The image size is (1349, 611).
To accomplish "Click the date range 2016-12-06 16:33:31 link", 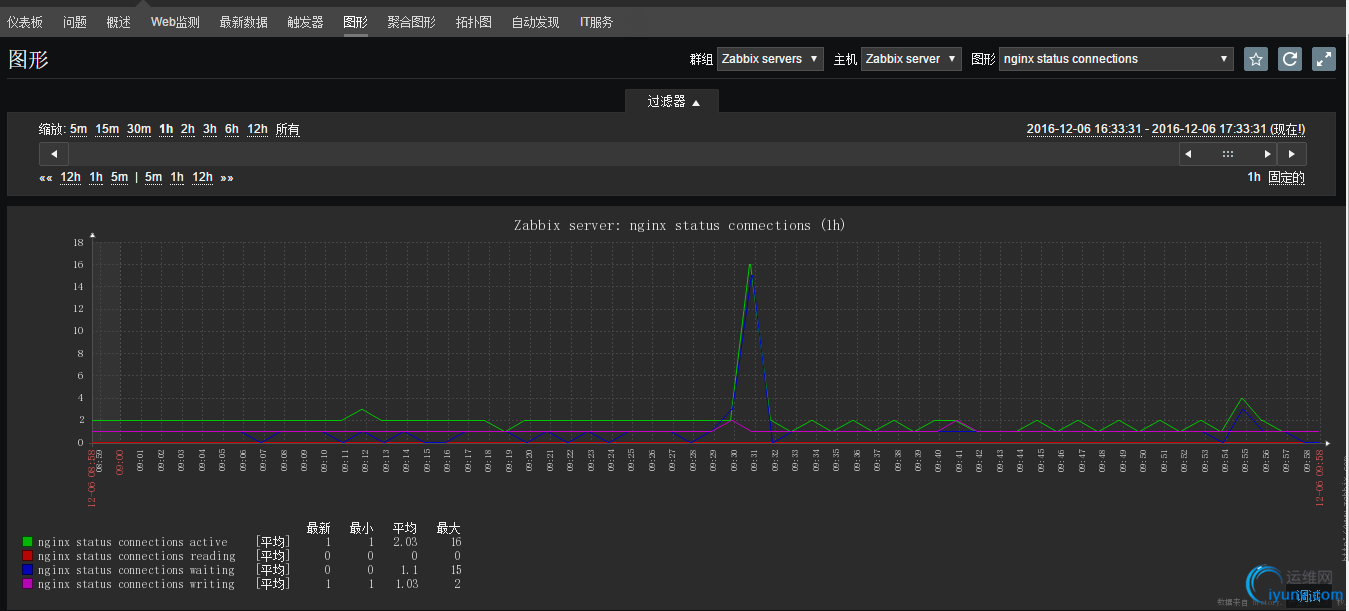I will [x=1085, y=129].
